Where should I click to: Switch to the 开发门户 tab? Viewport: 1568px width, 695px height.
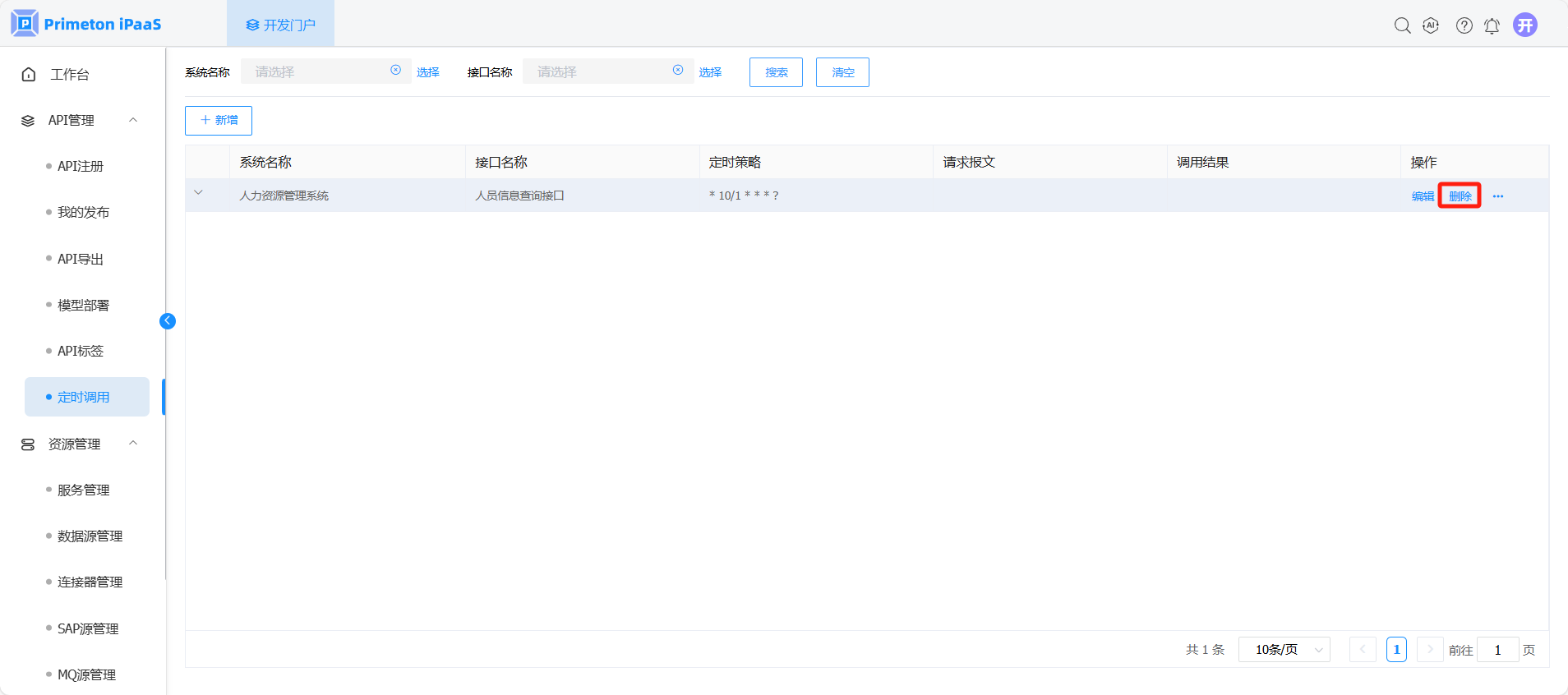(280, 25)
